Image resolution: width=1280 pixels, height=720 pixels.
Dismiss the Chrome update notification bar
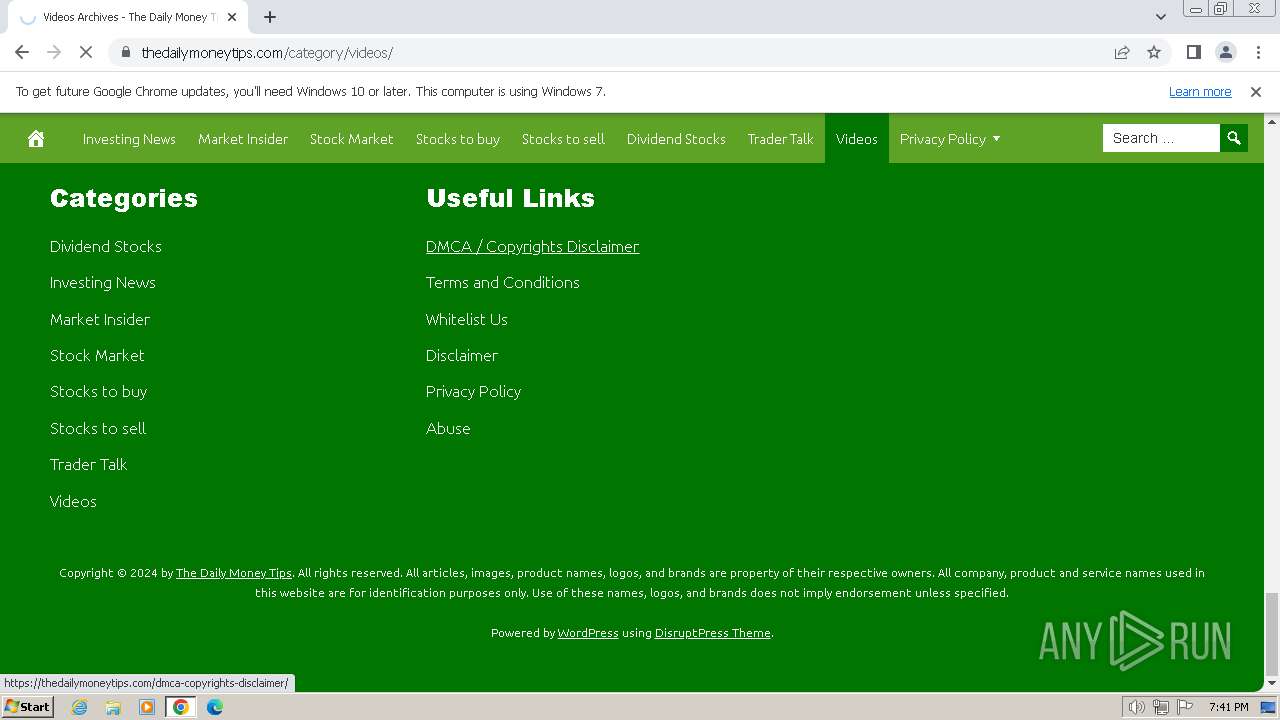(x=1256, y=91)
